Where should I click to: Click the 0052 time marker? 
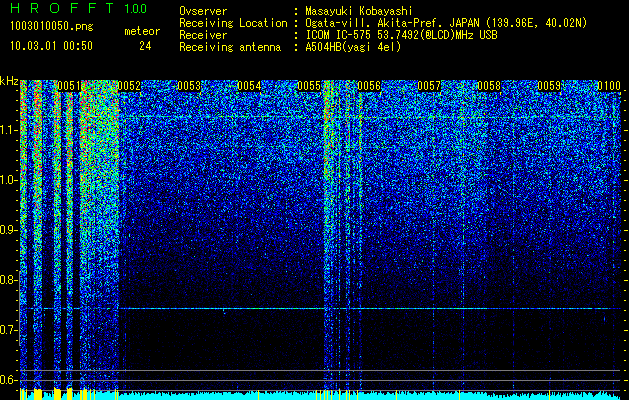pyautogui.click(x=129, y=86)
